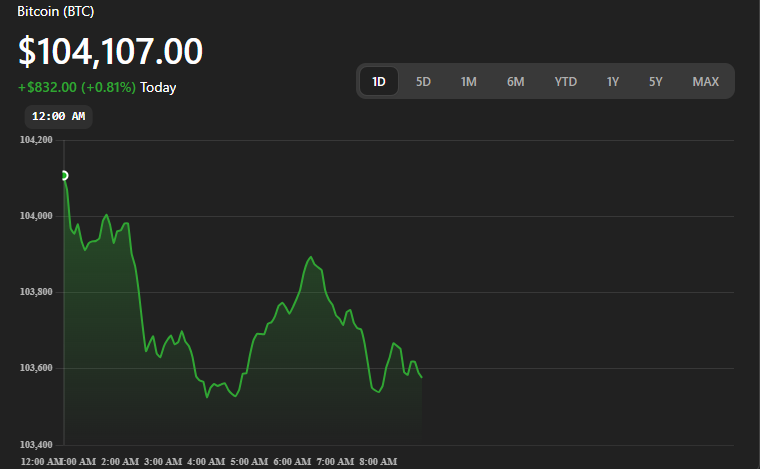The width and height of the screenshot is (760, 469).
Task: Click the +$832.00 (+0.81%) change text
Action: (x=77, y=87)
